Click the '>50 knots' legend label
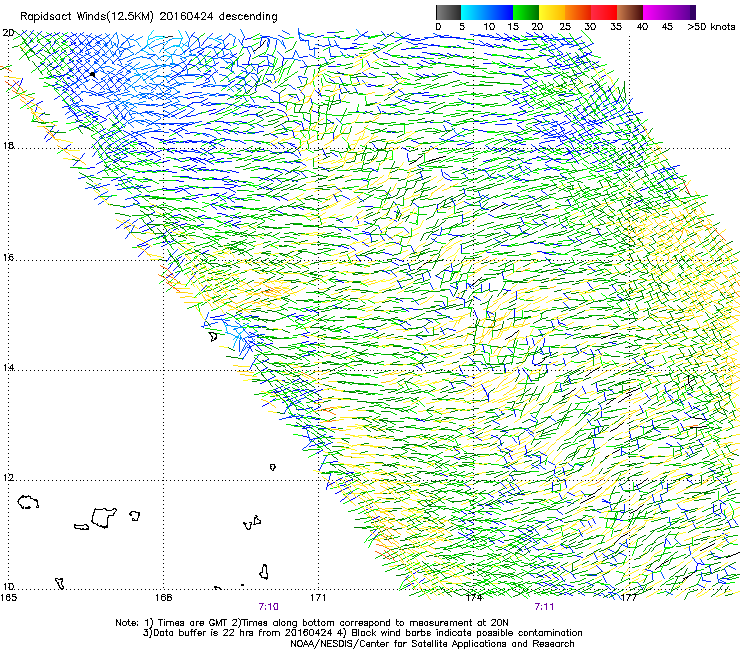Image resolution: width=740 pixels, height=650 pixels. pyautogui.click(x=711, y=27)
